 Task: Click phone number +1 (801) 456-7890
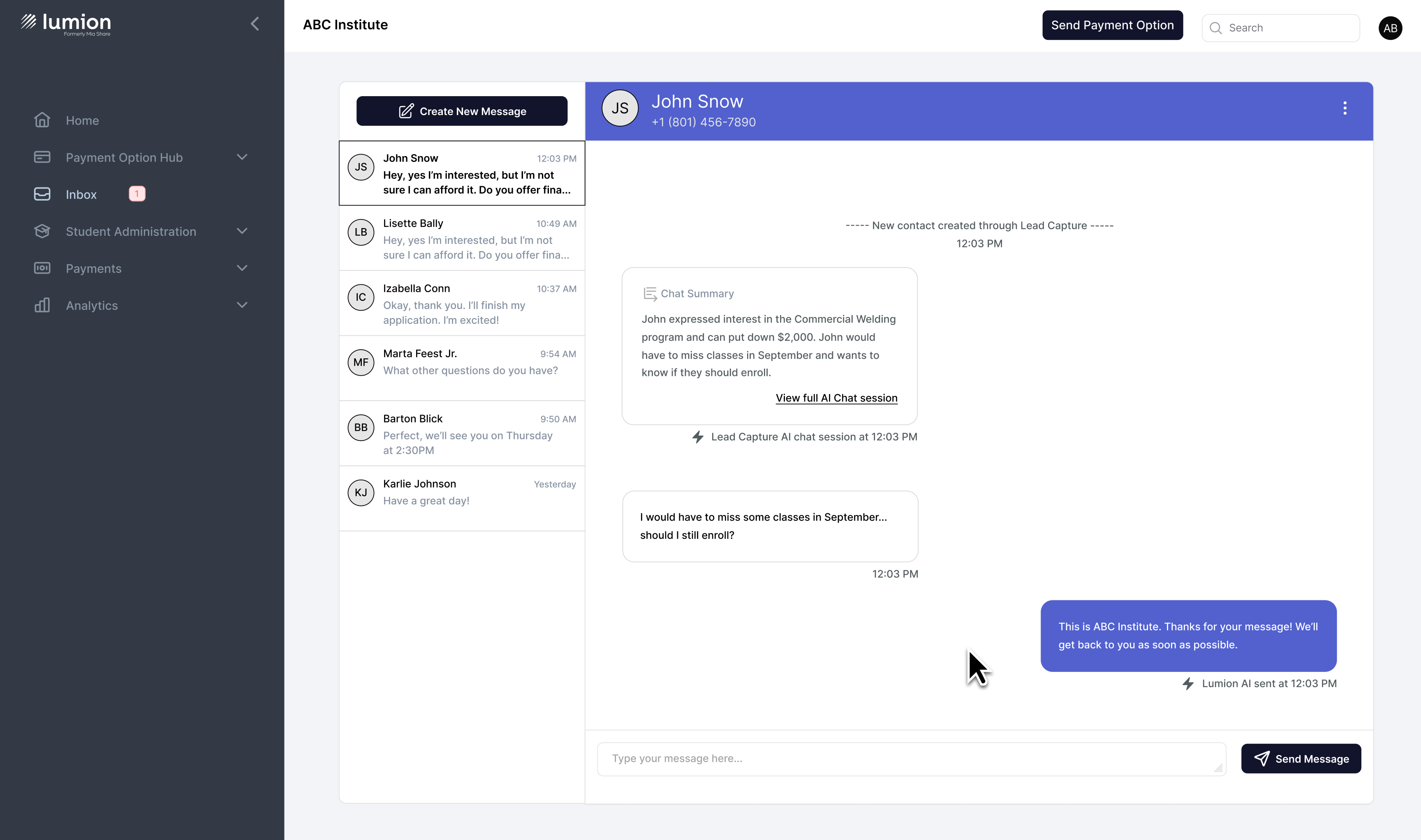704,122
